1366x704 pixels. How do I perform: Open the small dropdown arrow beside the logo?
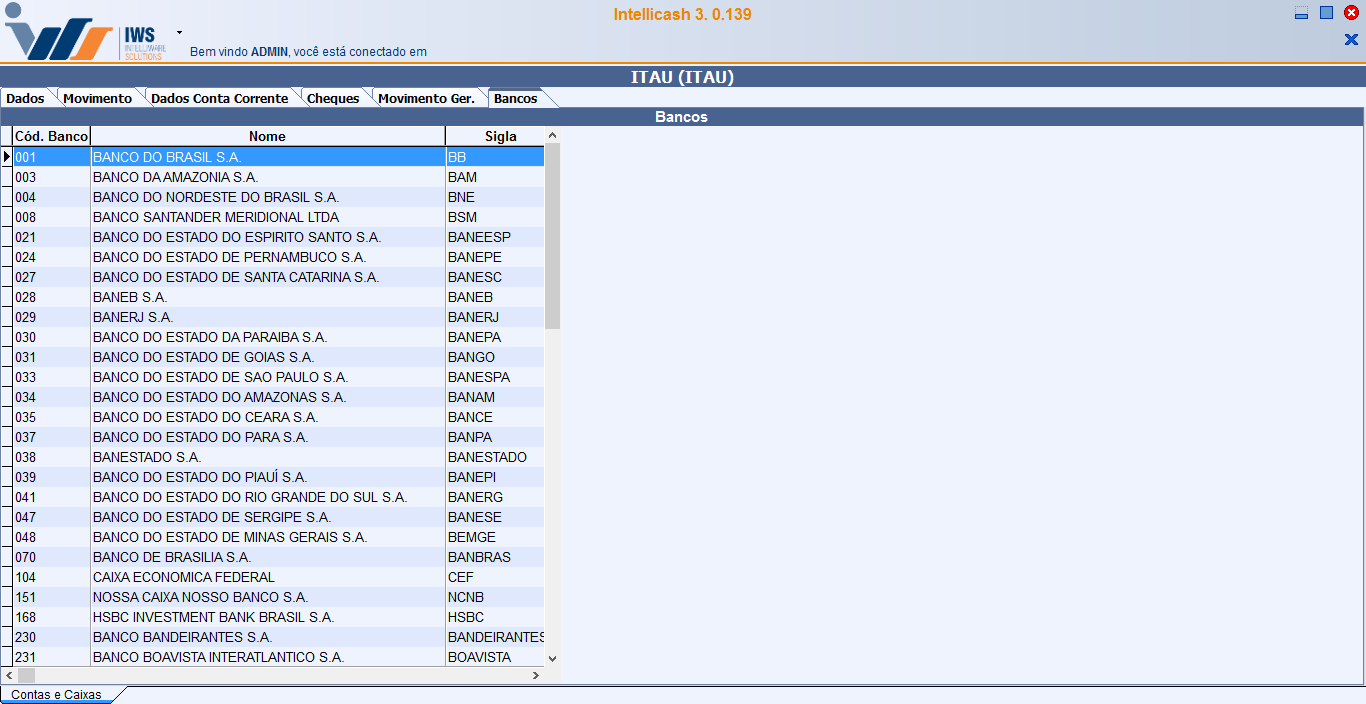[x=179, y=32]
